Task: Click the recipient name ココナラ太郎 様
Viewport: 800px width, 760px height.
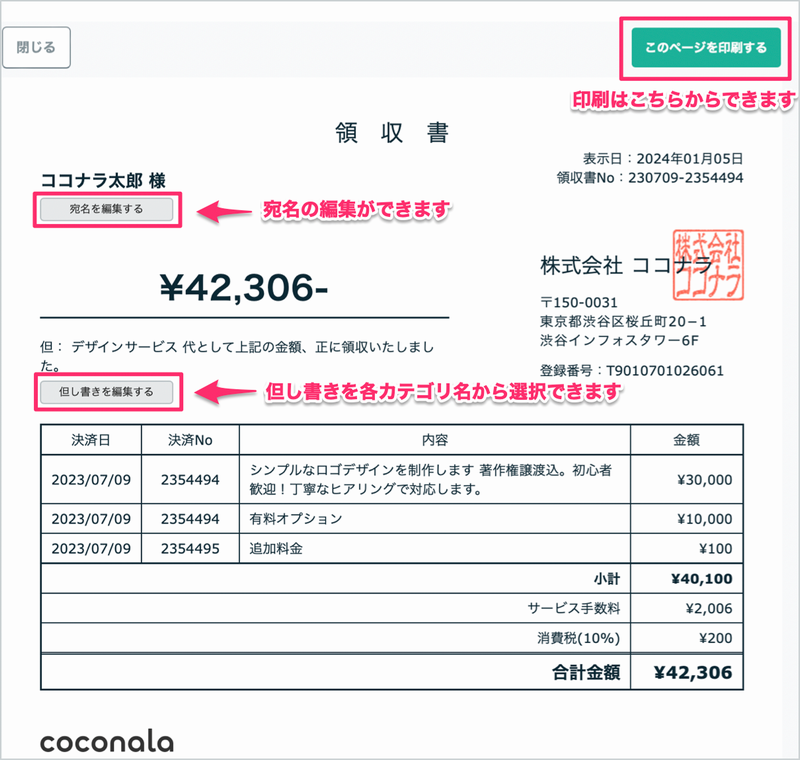Action: pyautogui.click(x=103, y=181)
